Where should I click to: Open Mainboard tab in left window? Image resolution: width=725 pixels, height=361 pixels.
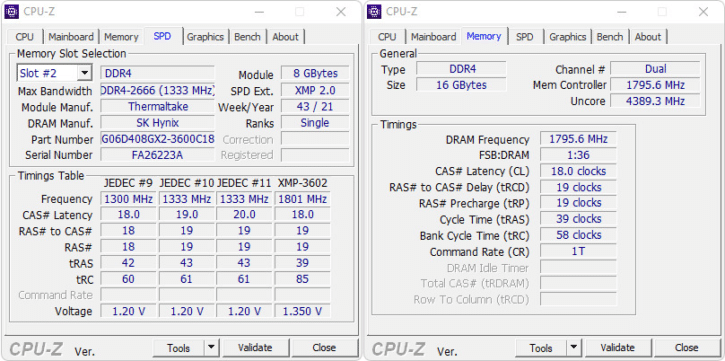[71, 37]
